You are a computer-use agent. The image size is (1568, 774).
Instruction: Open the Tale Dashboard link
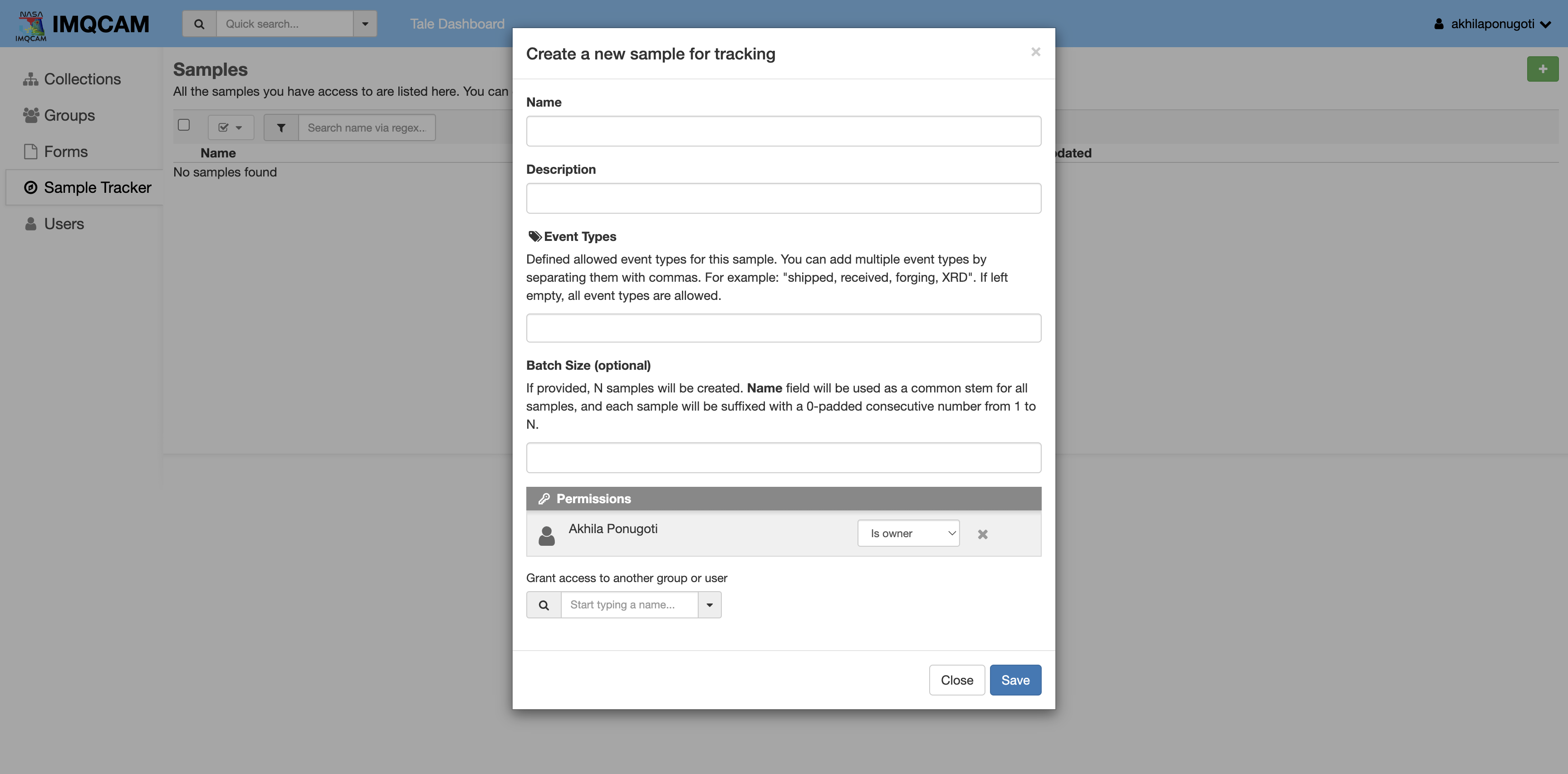click(x=457, y=24)
